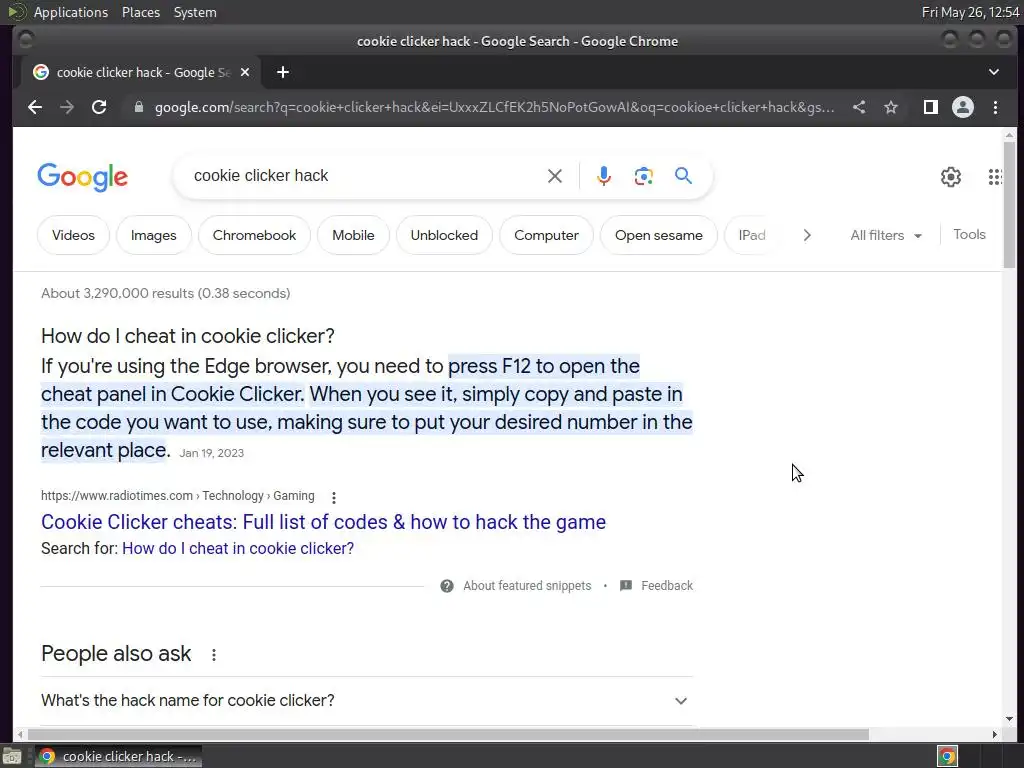Share this page using the share icon
Screen dimensions: 1024x768
tap(859, 107)
